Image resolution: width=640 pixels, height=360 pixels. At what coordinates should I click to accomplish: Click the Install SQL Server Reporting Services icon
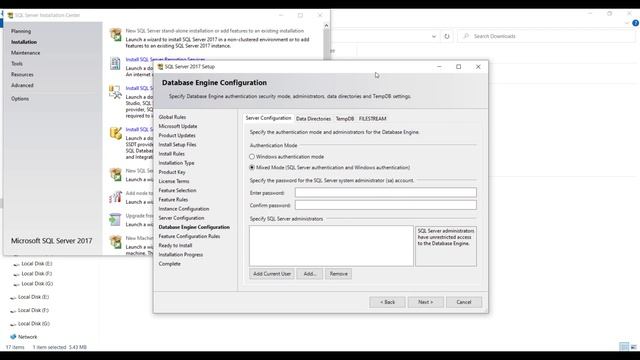(115, 63)
